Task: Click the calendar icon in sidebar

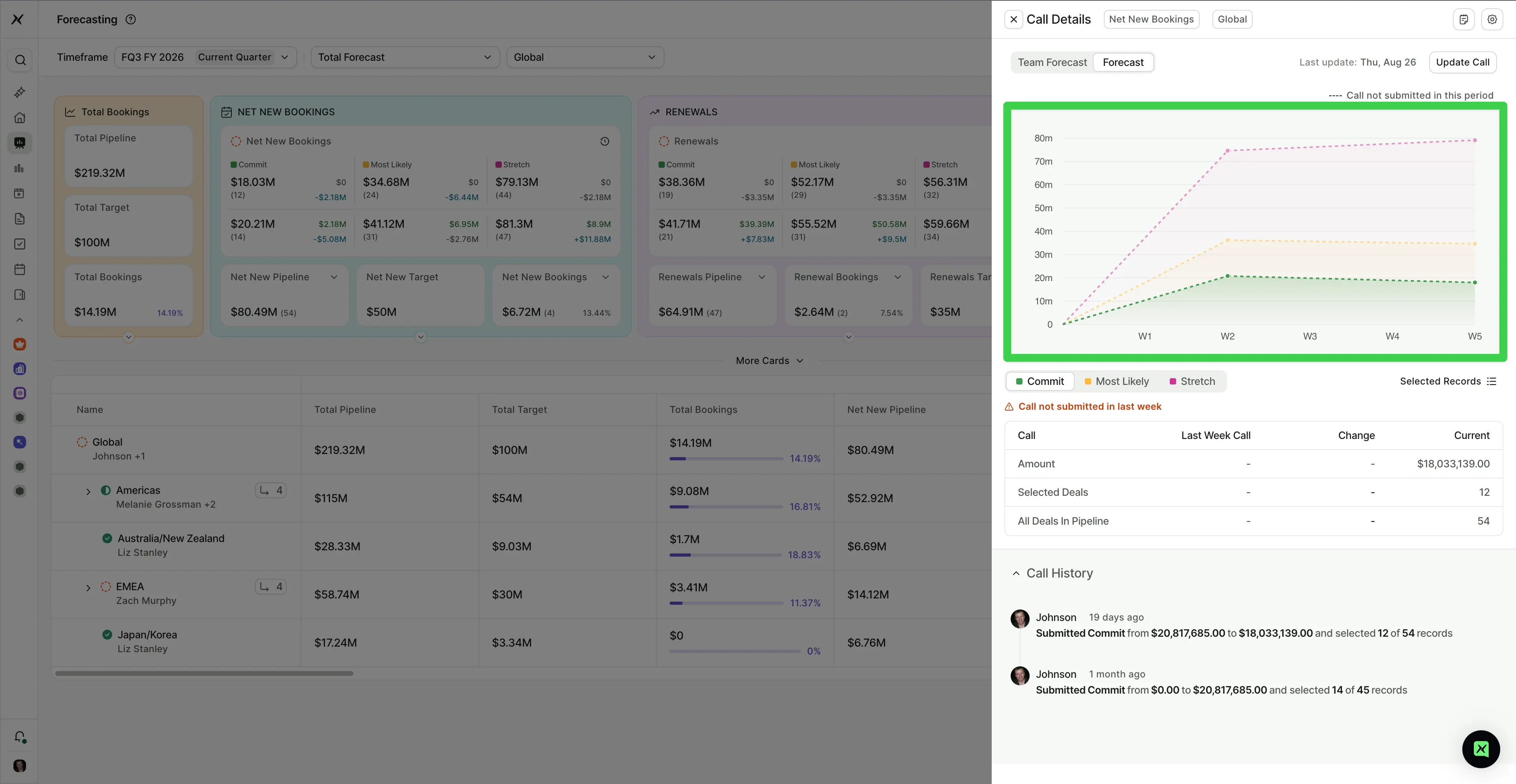Action: pos(20,269)
